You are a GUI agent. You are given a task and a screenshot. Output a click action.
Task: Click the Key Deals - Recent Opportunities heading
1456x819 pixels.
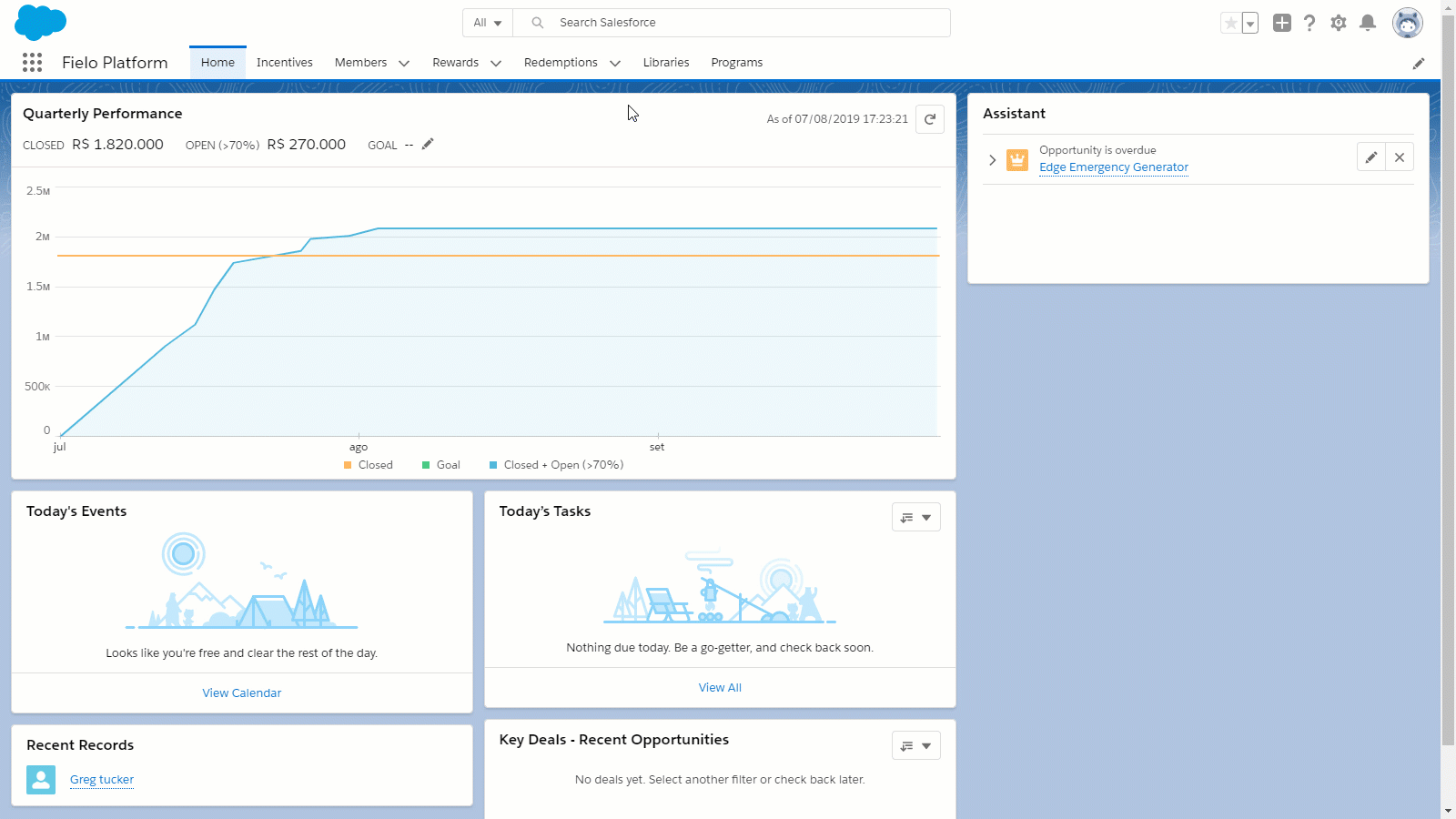[614, 740]
